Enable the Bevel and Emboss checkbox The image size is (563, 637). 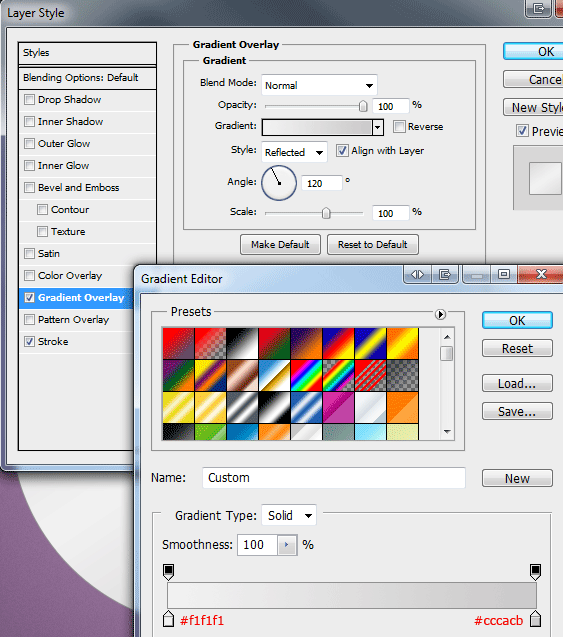coord(29,187)
